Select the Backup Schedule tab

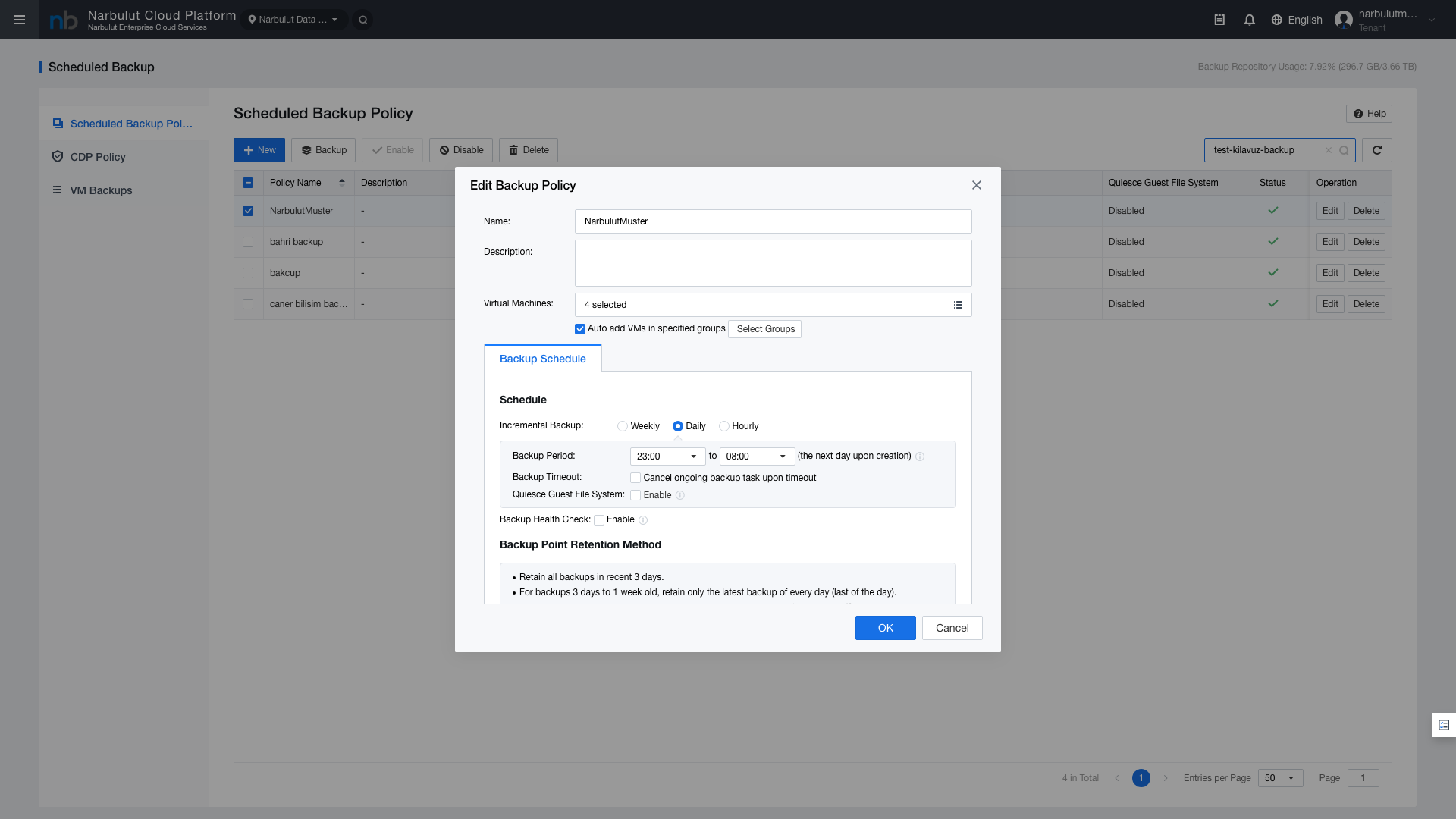tap(543, 359)
